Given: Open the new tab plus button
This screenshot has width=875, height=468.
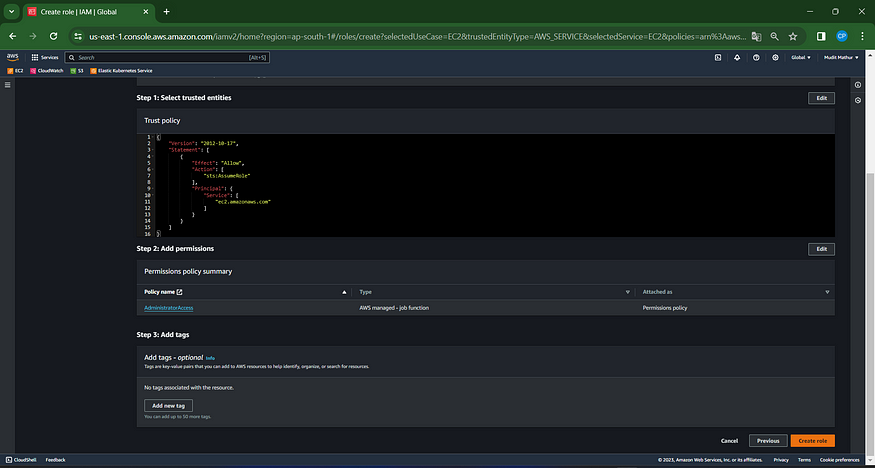Looking at the screenshot, I should tap(166, 12).
